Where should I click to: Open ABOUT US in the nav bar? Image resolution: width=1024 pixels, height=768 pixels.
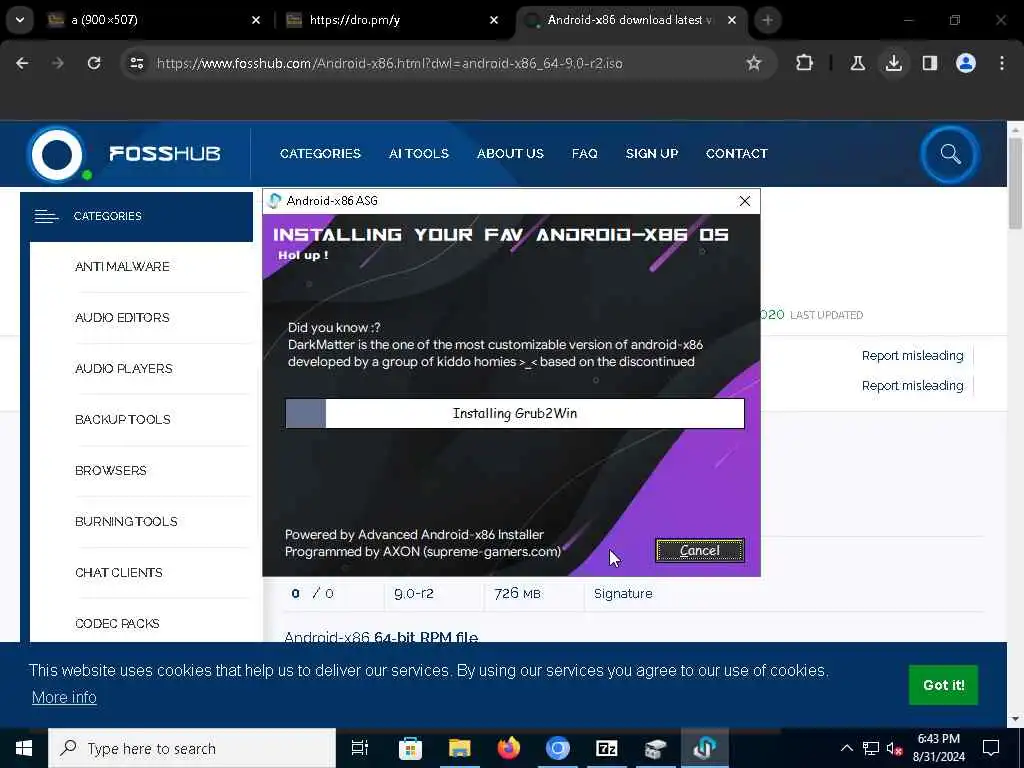tap(510, 153)
